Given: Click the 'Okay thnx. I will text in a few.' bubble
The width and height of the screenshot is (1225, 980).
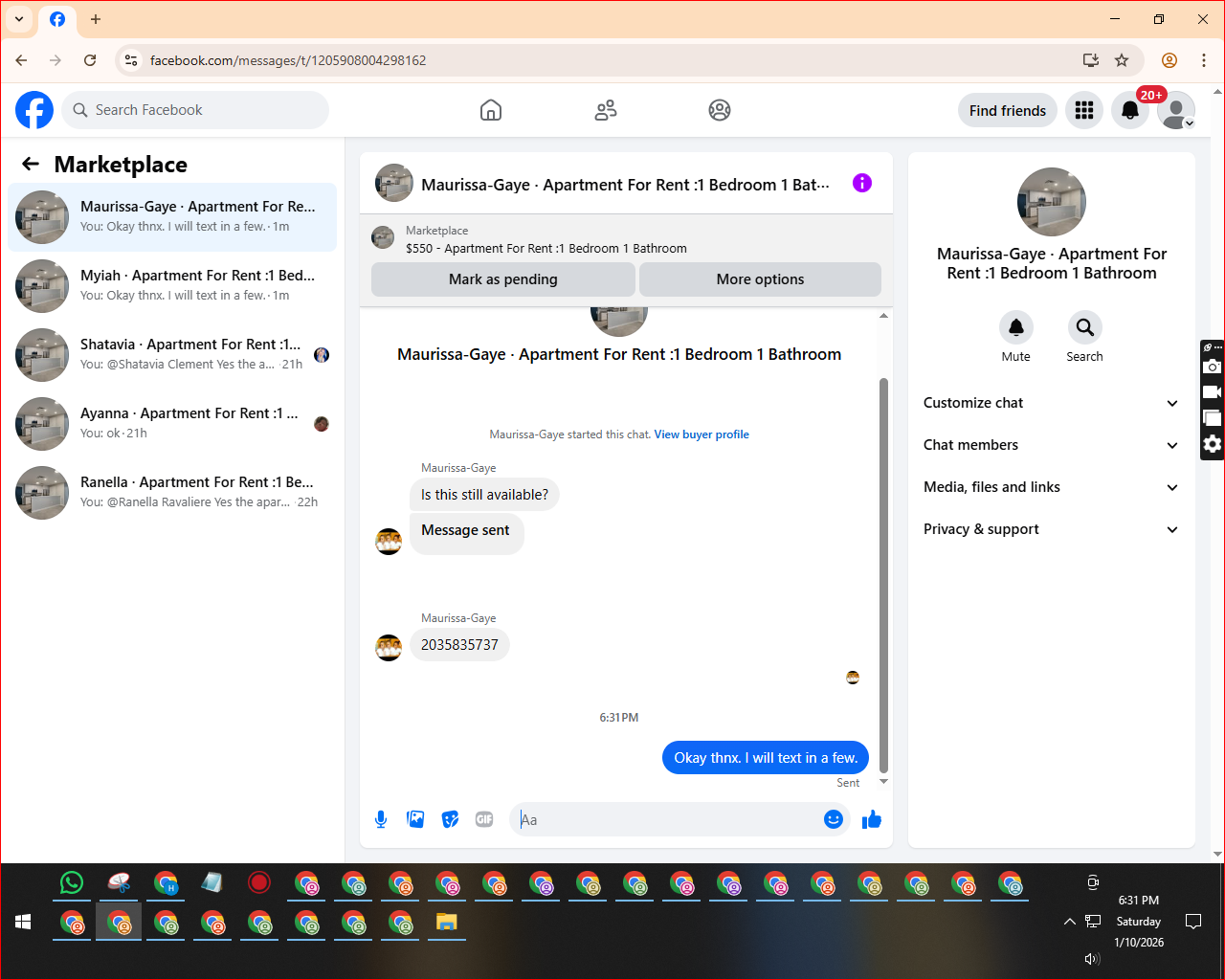Looking at the screenshot, I should [x=766, y=758].
